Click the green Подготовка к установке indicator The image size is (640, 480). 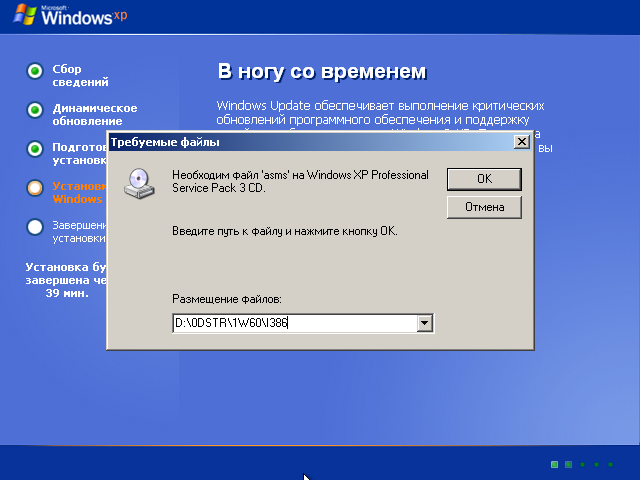(x=35, y=149)
